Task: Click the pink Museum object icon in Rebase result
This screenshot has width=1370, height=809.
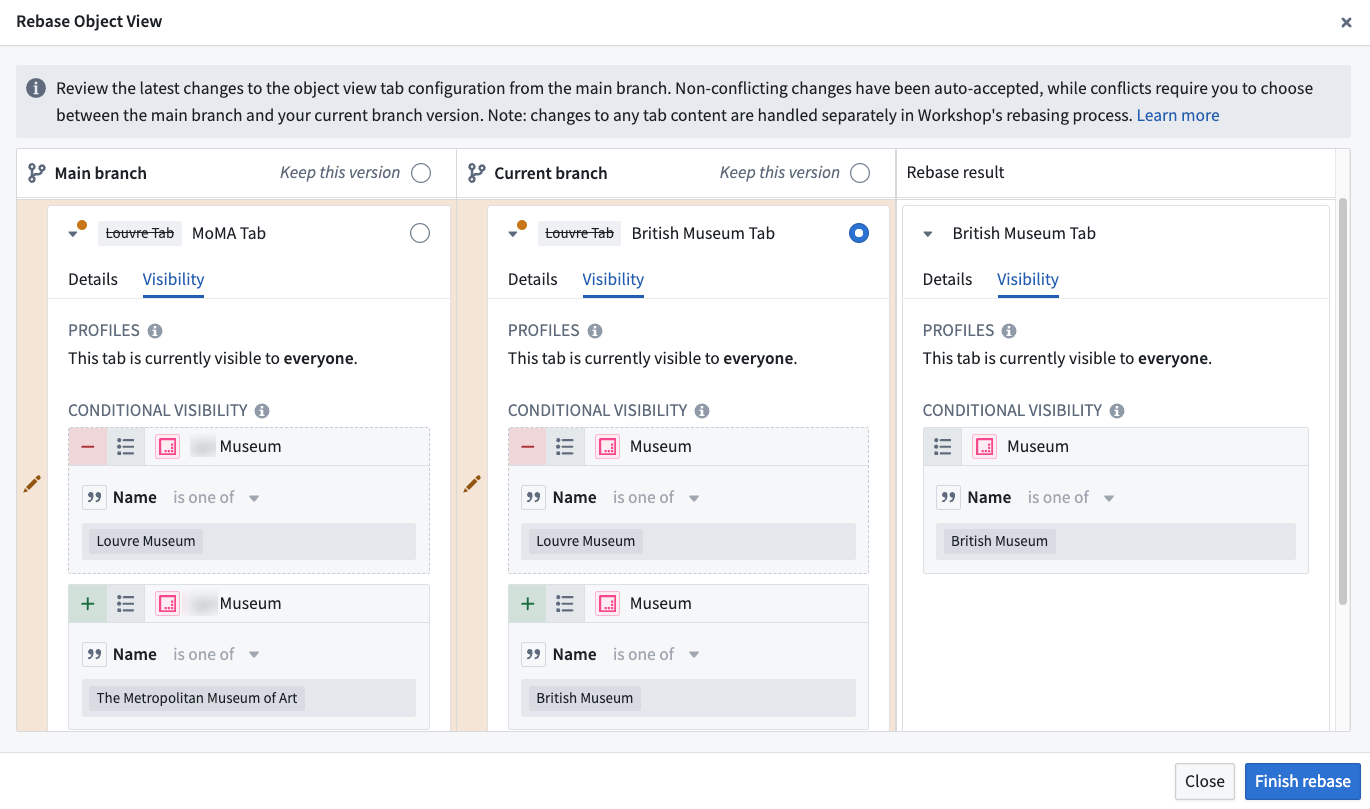Action: [x=984, y=447]
